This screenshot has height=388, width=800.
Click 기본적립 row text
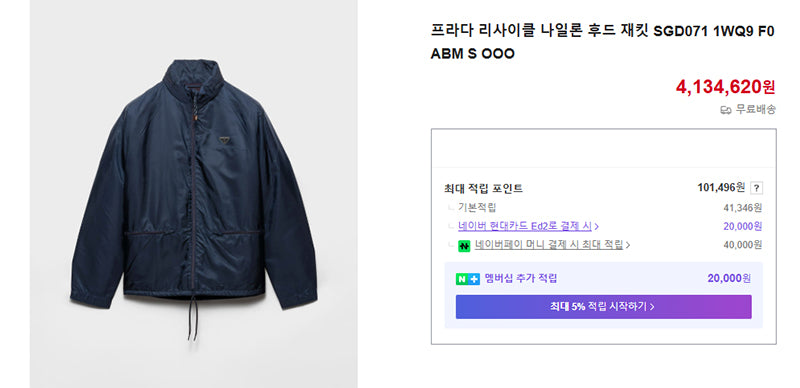pos(477,207)
